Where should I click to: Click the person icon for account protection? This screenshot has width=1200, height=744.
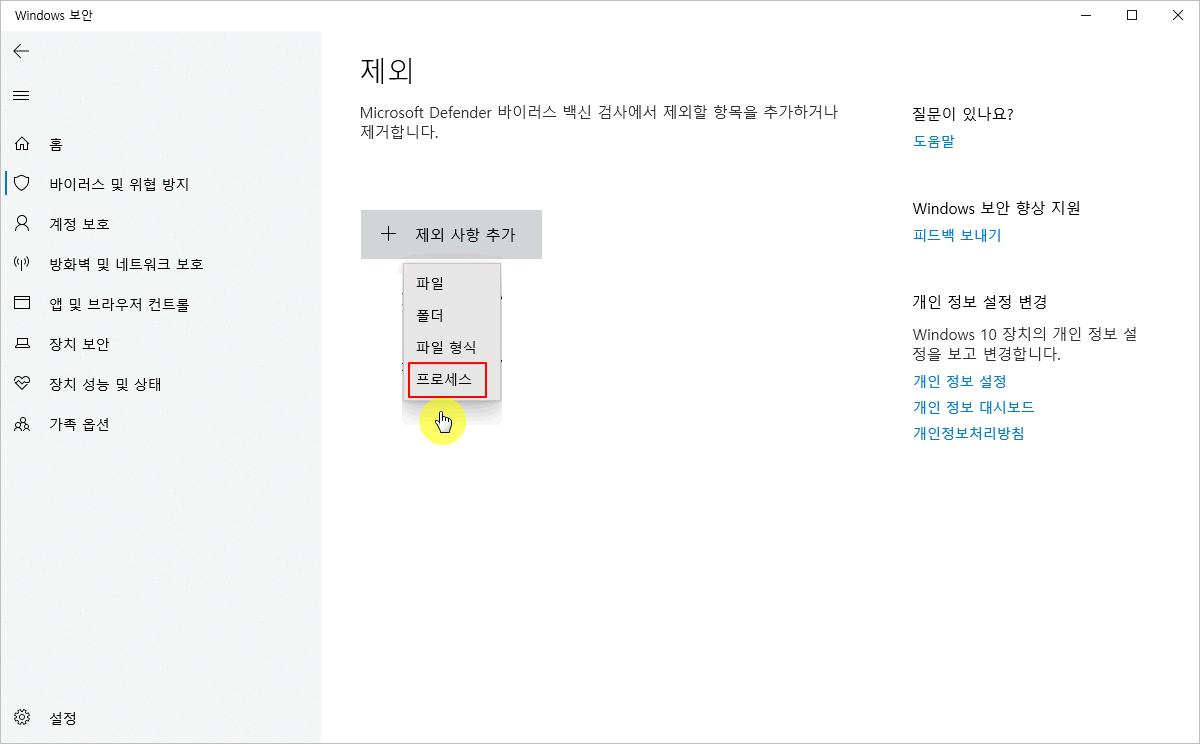[22, 224]
